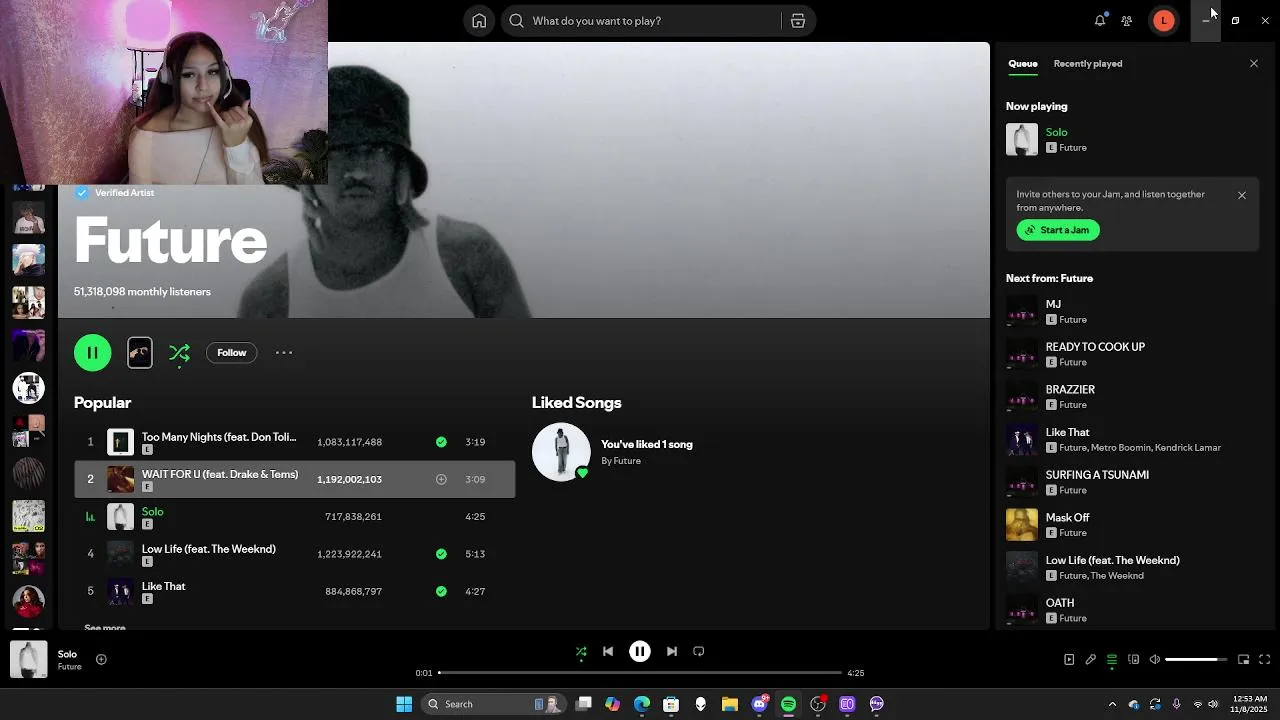The image size is (1280, 720).
Task: Start a Jam
Action: (x=1058, y=230)
